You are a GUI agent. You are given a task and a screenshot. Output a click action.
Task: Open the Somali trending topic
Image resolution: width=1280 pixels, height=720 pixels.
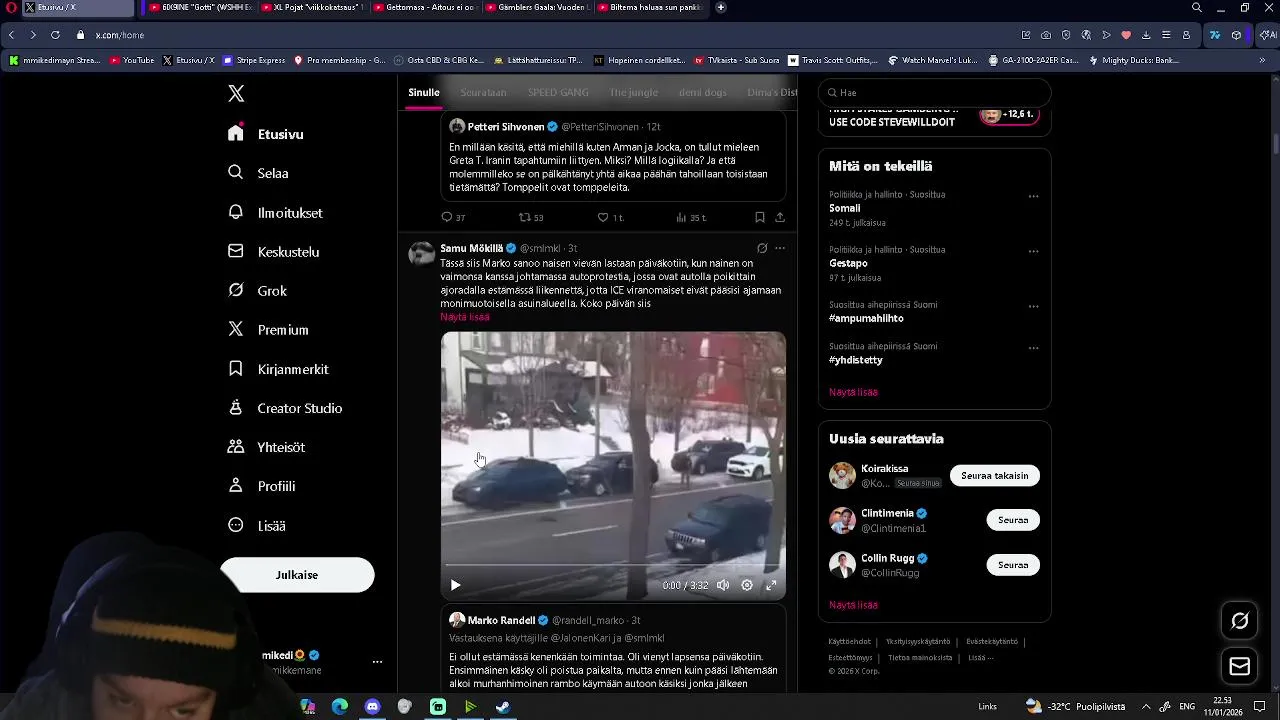[x=845, y=208]
